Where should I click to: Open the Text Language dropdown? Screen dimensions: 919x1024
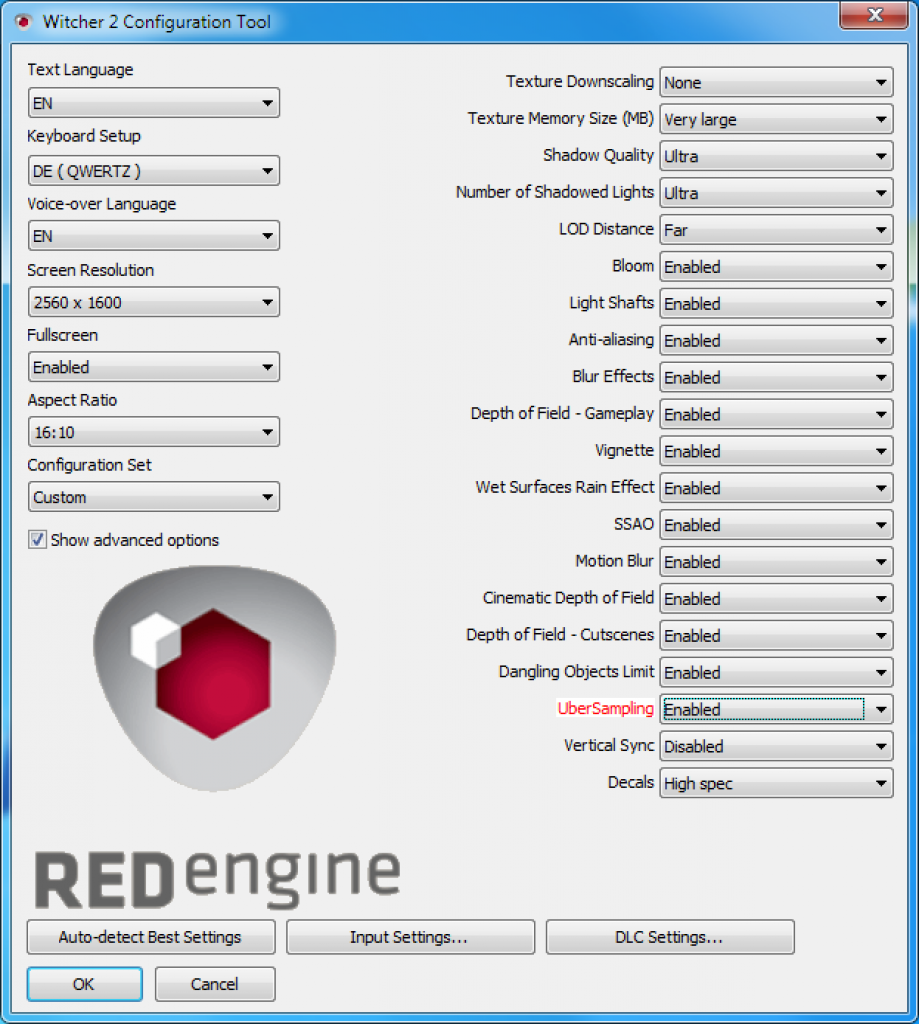(153, 103)
